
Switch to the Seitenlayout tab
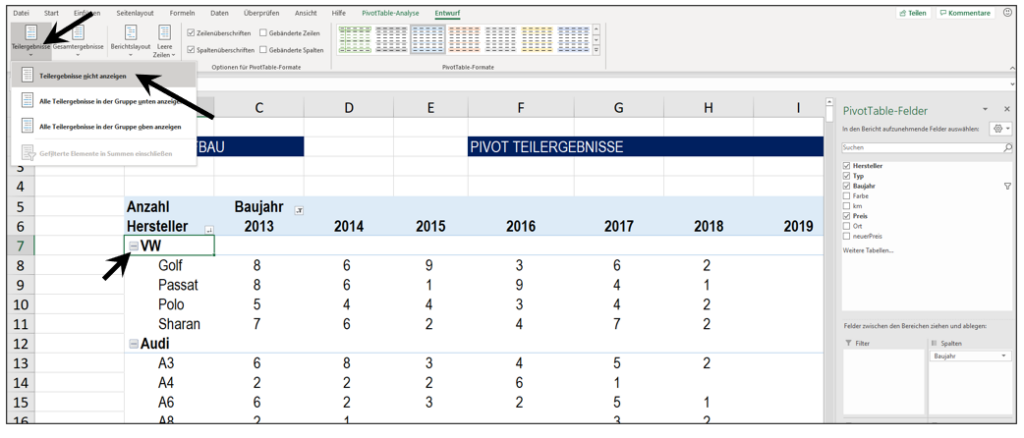133,13
